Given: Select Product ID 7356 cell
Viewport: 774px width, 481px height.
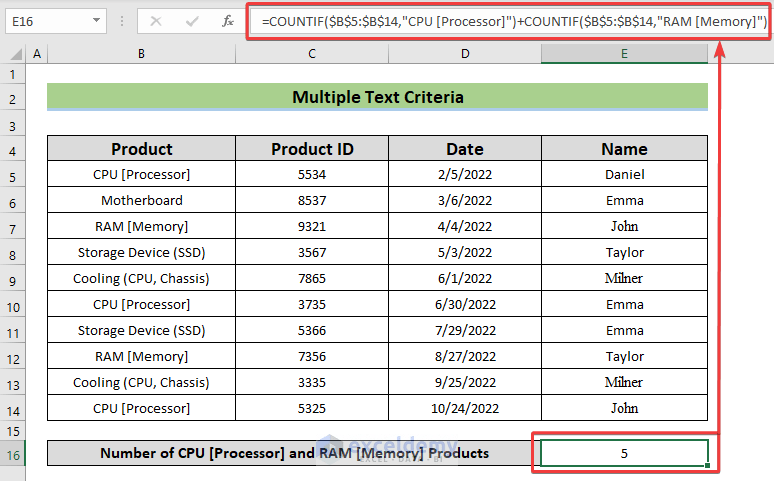Looking at the screenshot, I should (x=312, y=356).
